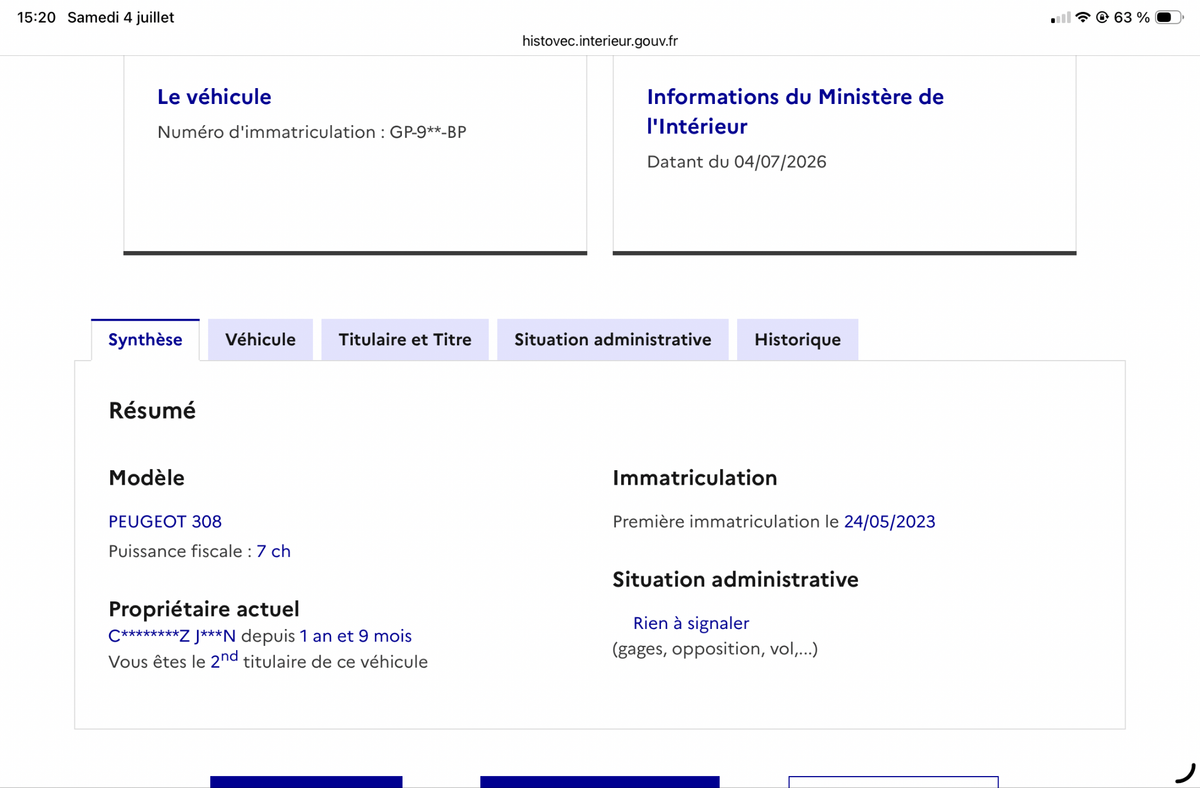1200x788 pixels.
Task: Click first registration date 24/05/2023
Action: point(890,521)
